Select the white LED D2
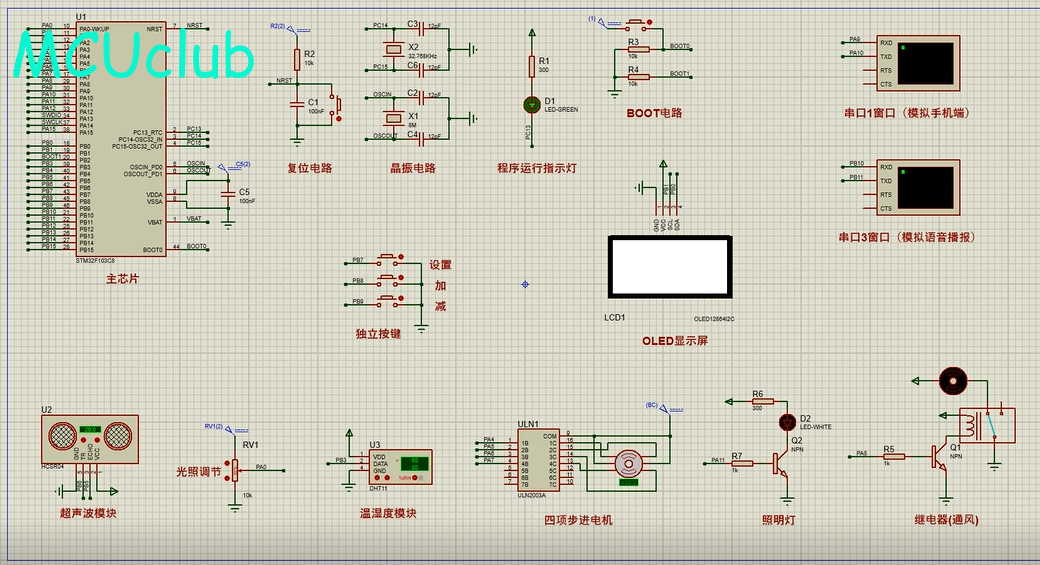Image resolution: width=1040 pixels, height=565 pixels. click(x=787, y=422)
